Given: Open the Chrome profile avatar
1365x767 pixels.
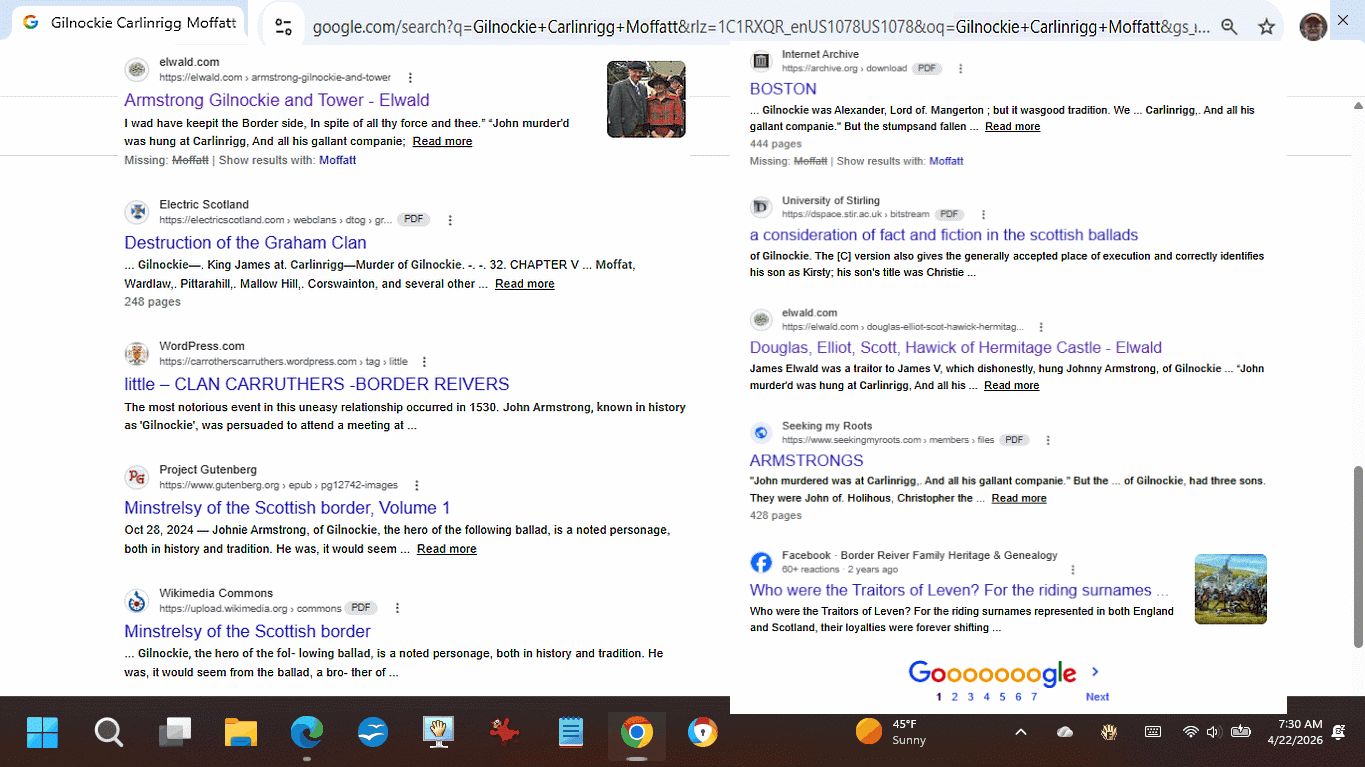Looking at the screenshot, I should point(1313,27).
